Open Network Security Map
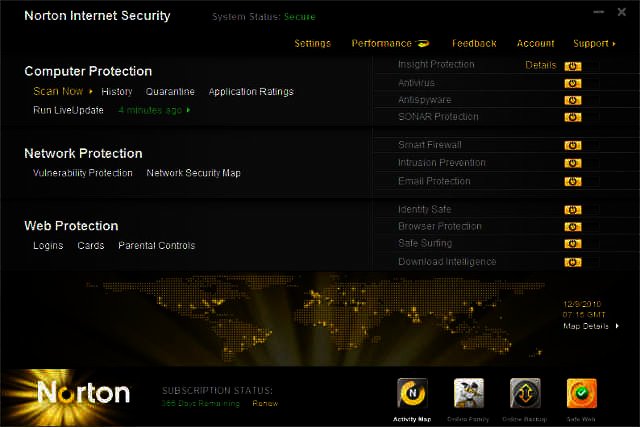 click(193, 173)
